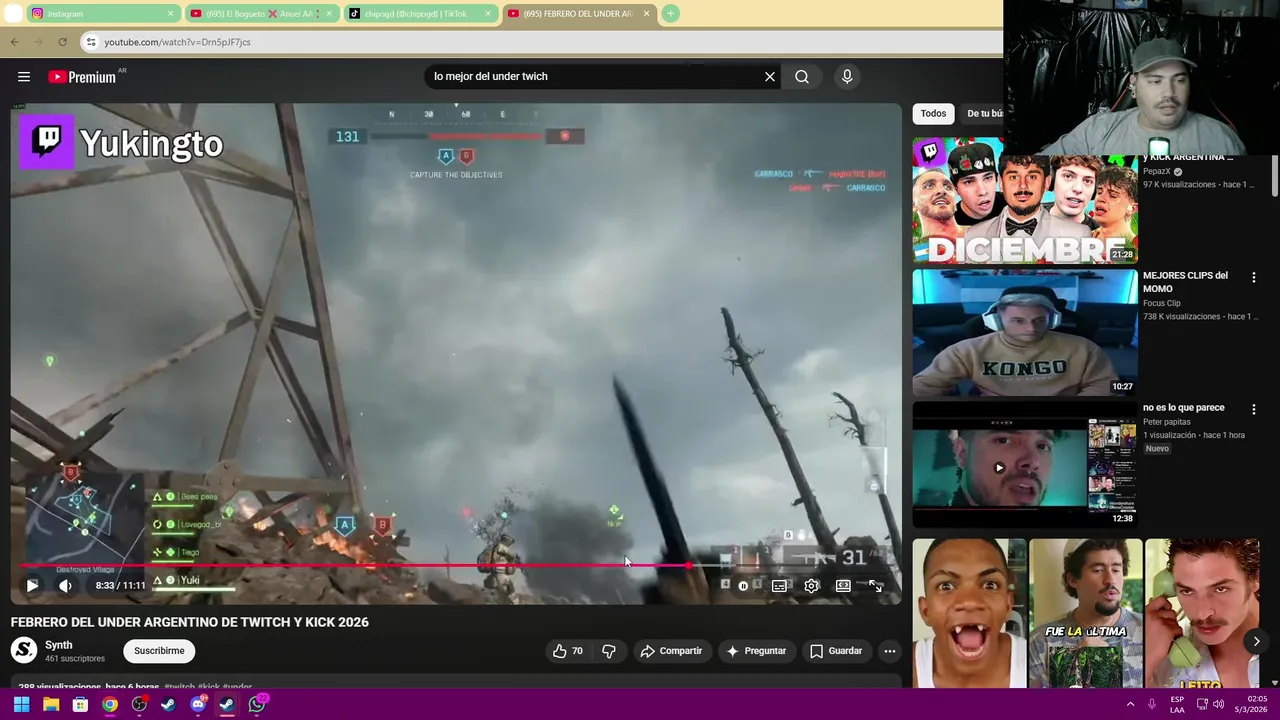Open 'no es lo que parece' thumbnail
The height and width of the screenshot is (720, 1280).
point(1024,464)
